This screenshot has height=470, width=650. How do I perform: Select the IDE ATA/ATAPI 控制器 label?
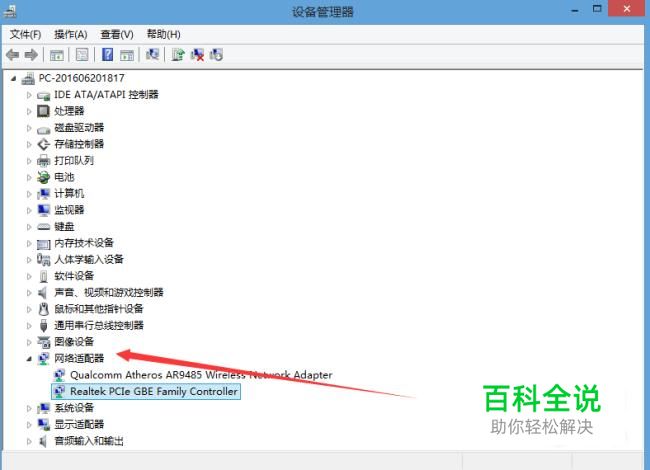tap(106, 94)
